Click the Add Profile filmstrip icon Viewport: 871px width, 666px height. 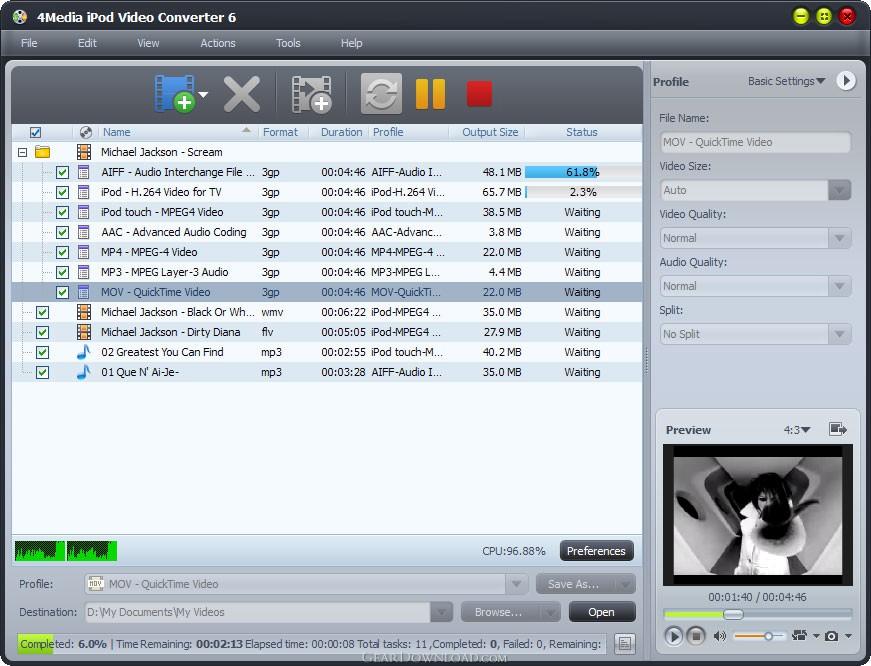tap(312, 94)
